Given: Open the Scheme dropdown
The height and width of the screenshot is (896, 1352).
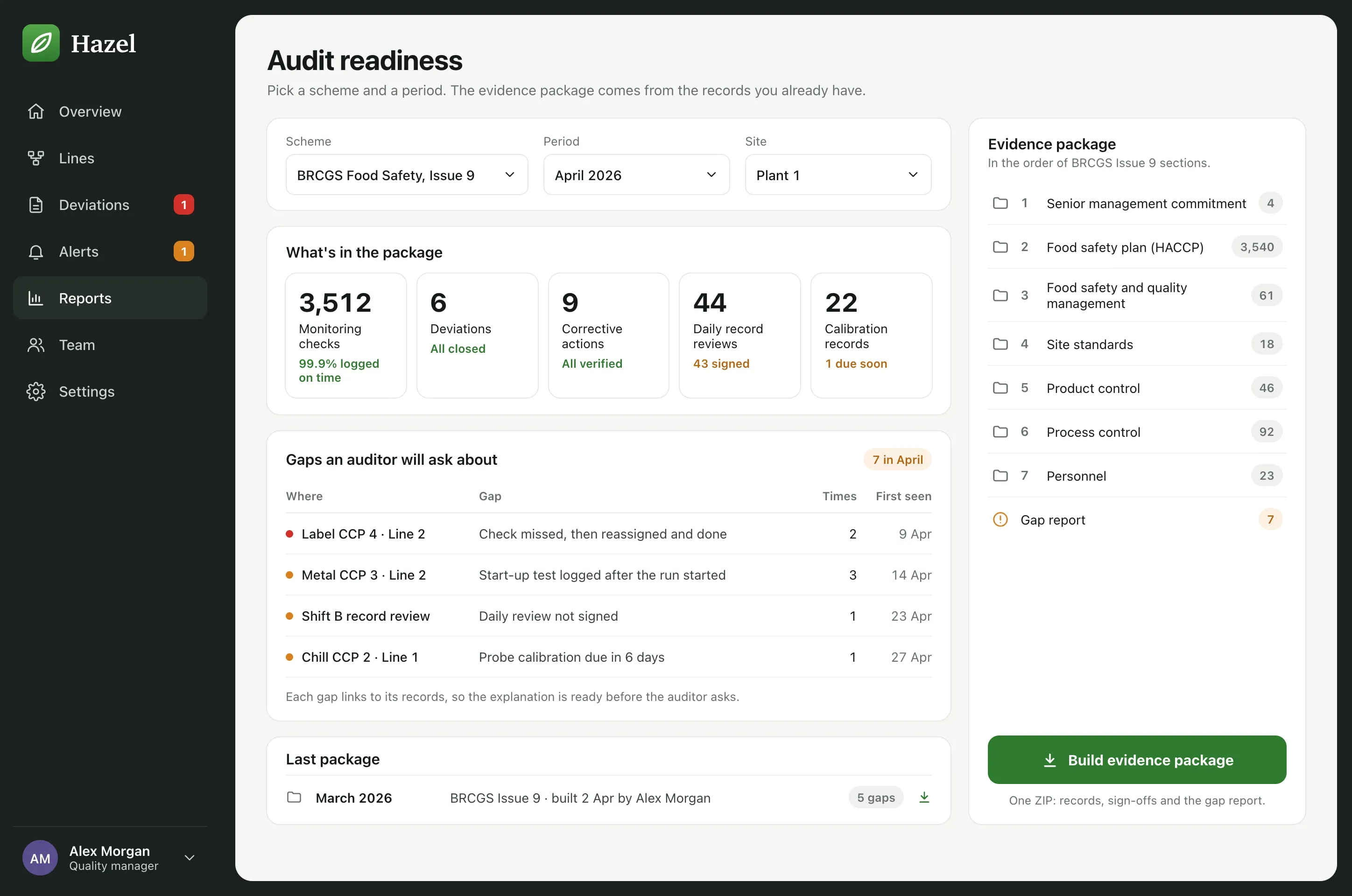Looking at the screenshot, I should point(407,175).
